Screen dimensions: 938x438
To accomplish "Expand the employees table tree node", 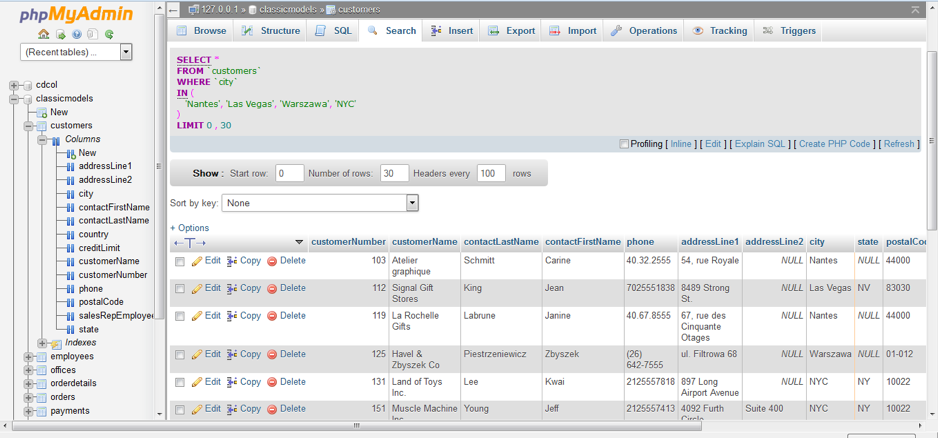I will click(29, 356).
